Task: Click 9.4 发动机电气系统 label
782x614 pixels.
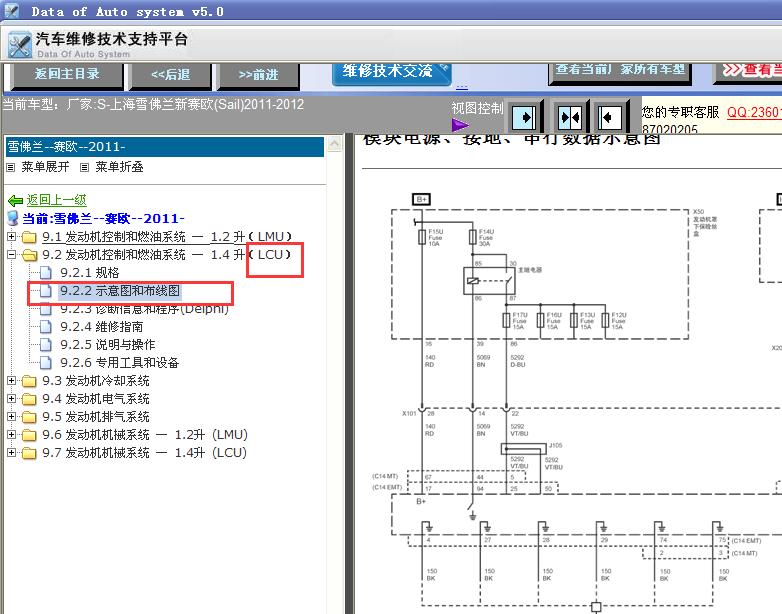Action: (96, 399)
